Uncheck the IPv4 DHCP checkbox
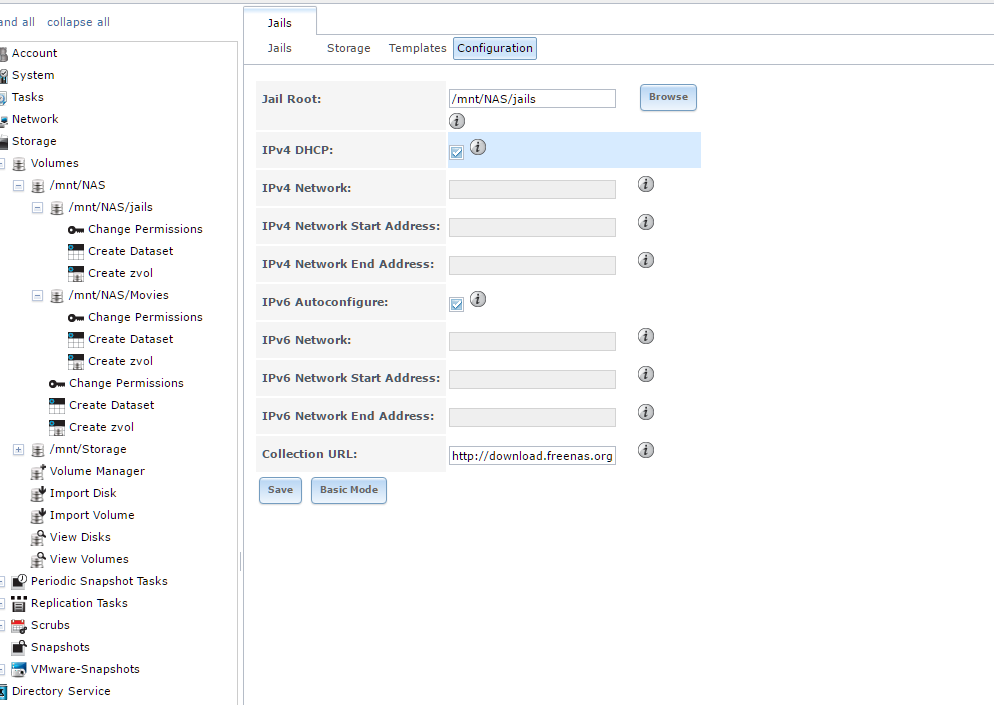The image size is (994, 705). (457, 152)
